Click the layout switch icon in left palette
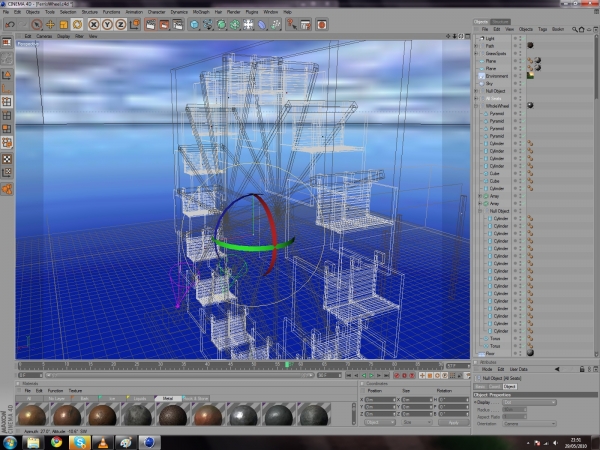Viewport: 600px width, 450px height. tap(7, 42)
